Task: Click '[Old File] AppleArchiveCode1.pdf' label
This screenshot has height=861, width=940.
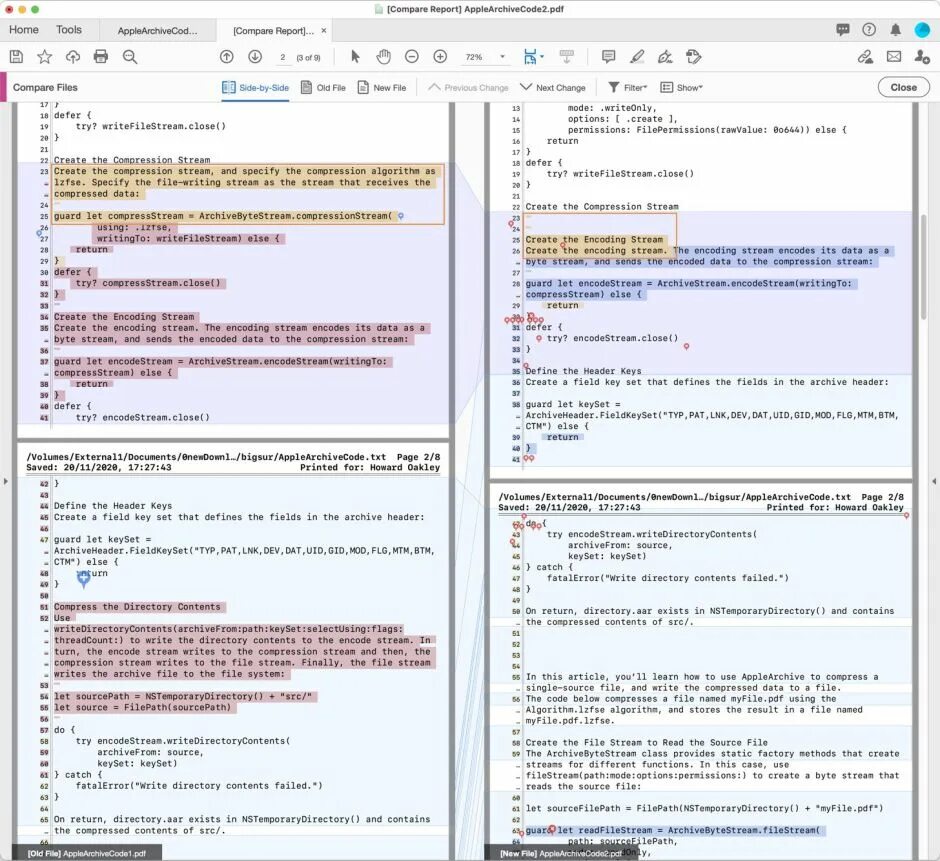Action: pos(87,853)
